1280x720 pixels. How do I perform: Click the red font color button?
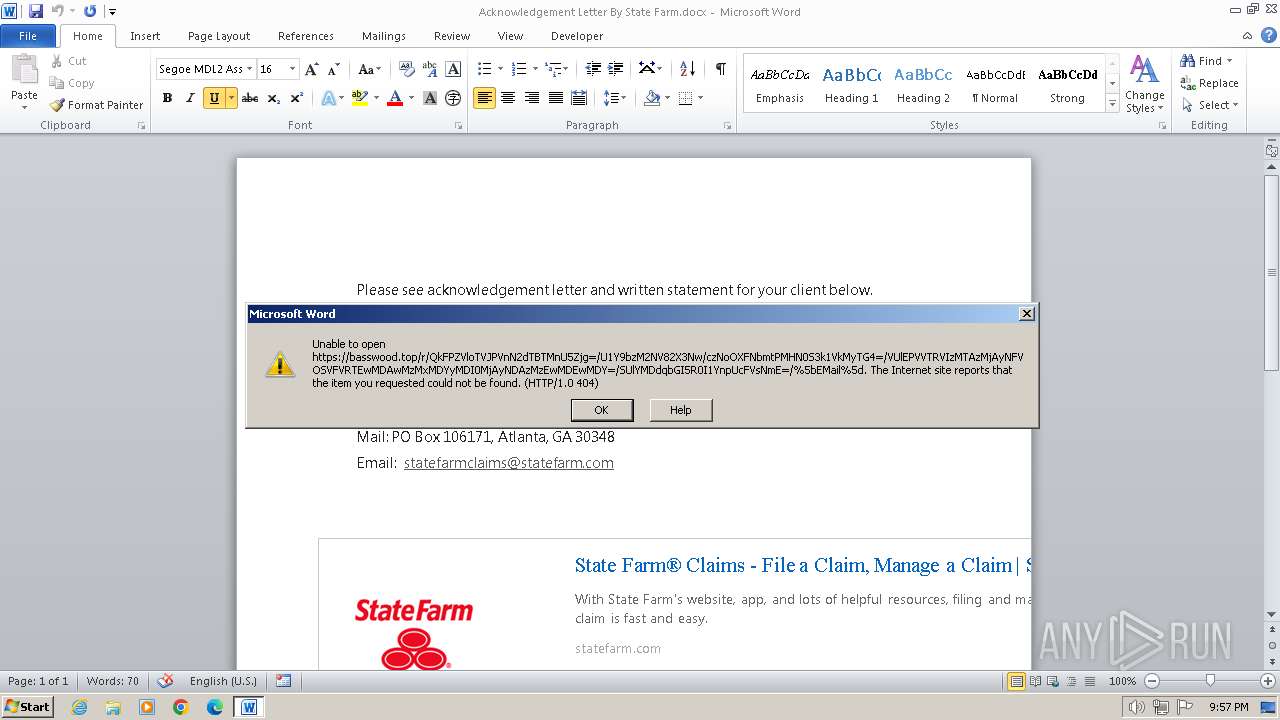[x=394, y=98]
